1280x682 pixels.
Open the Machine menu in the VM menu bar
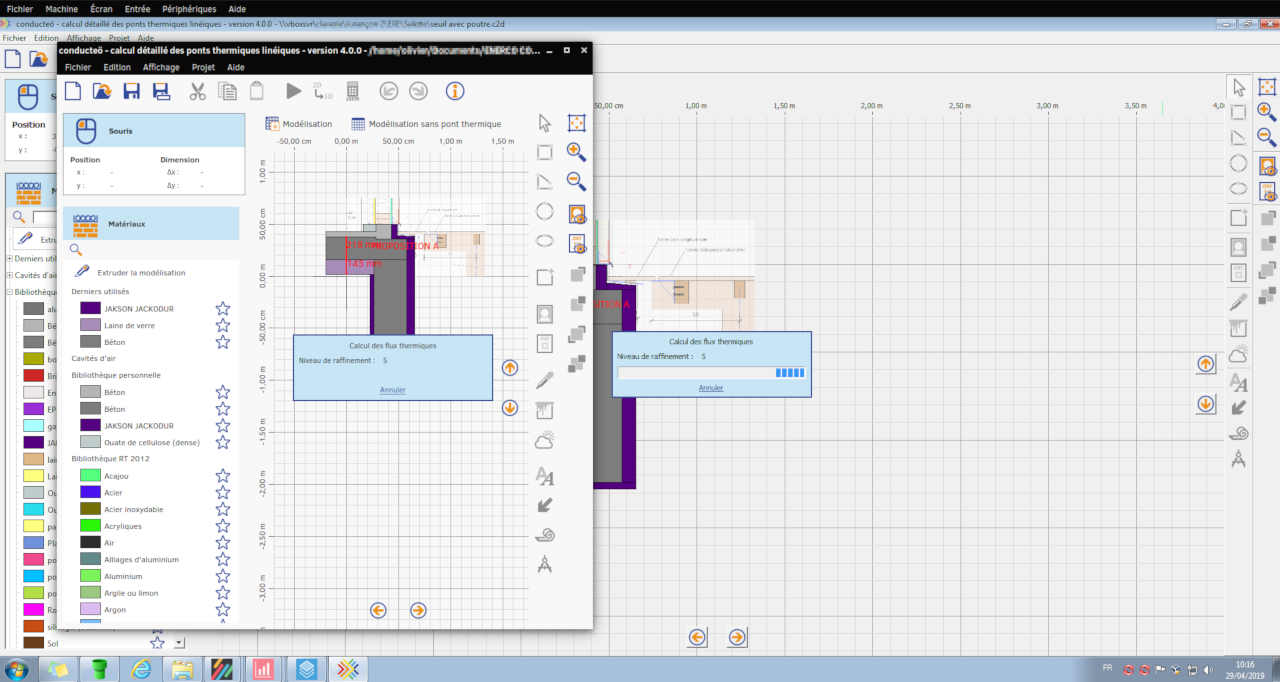pos(61,8)
